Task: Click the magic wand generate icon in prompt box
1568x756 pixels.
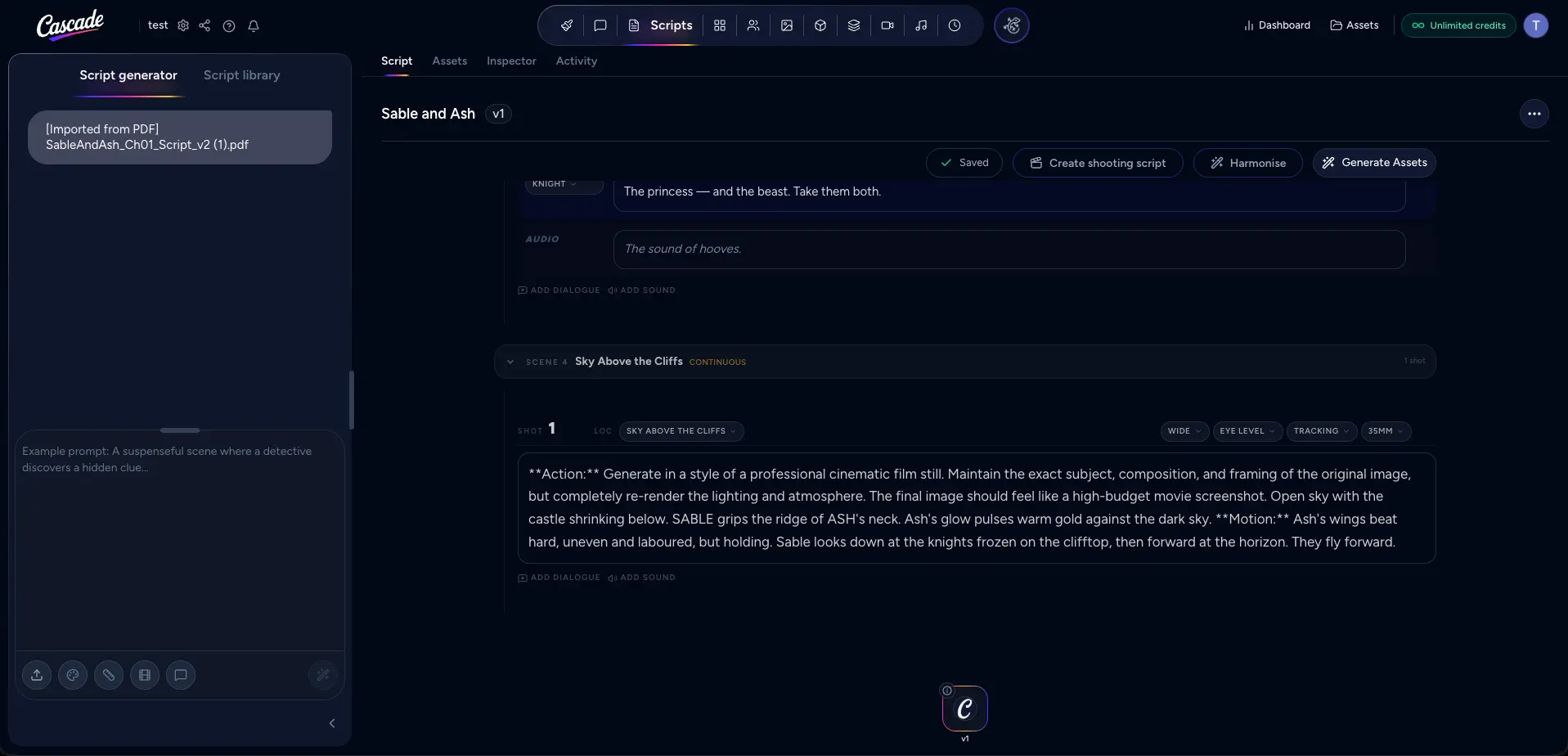Action: point(323,675)
